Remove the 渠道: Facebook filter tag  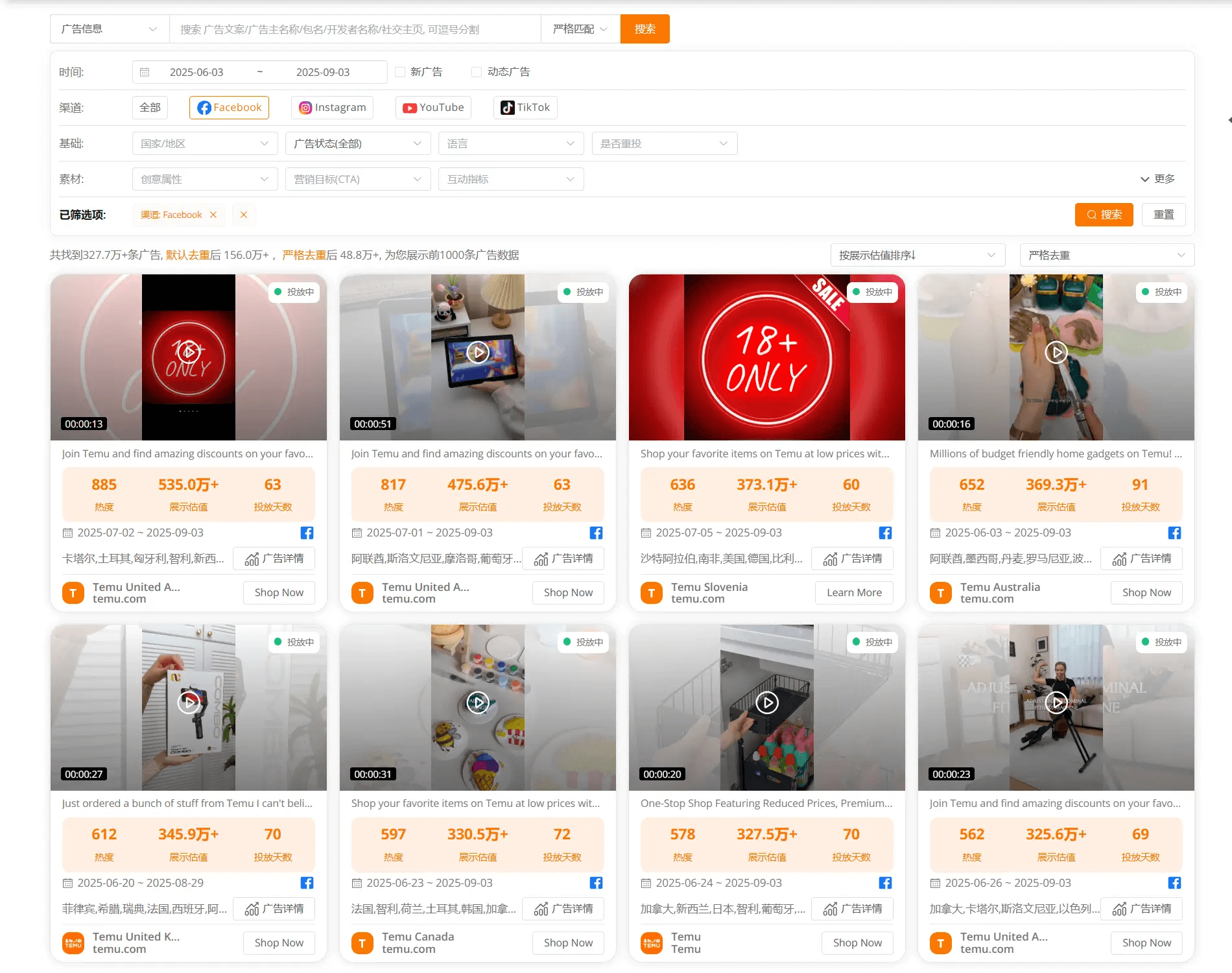pos(213,215)
